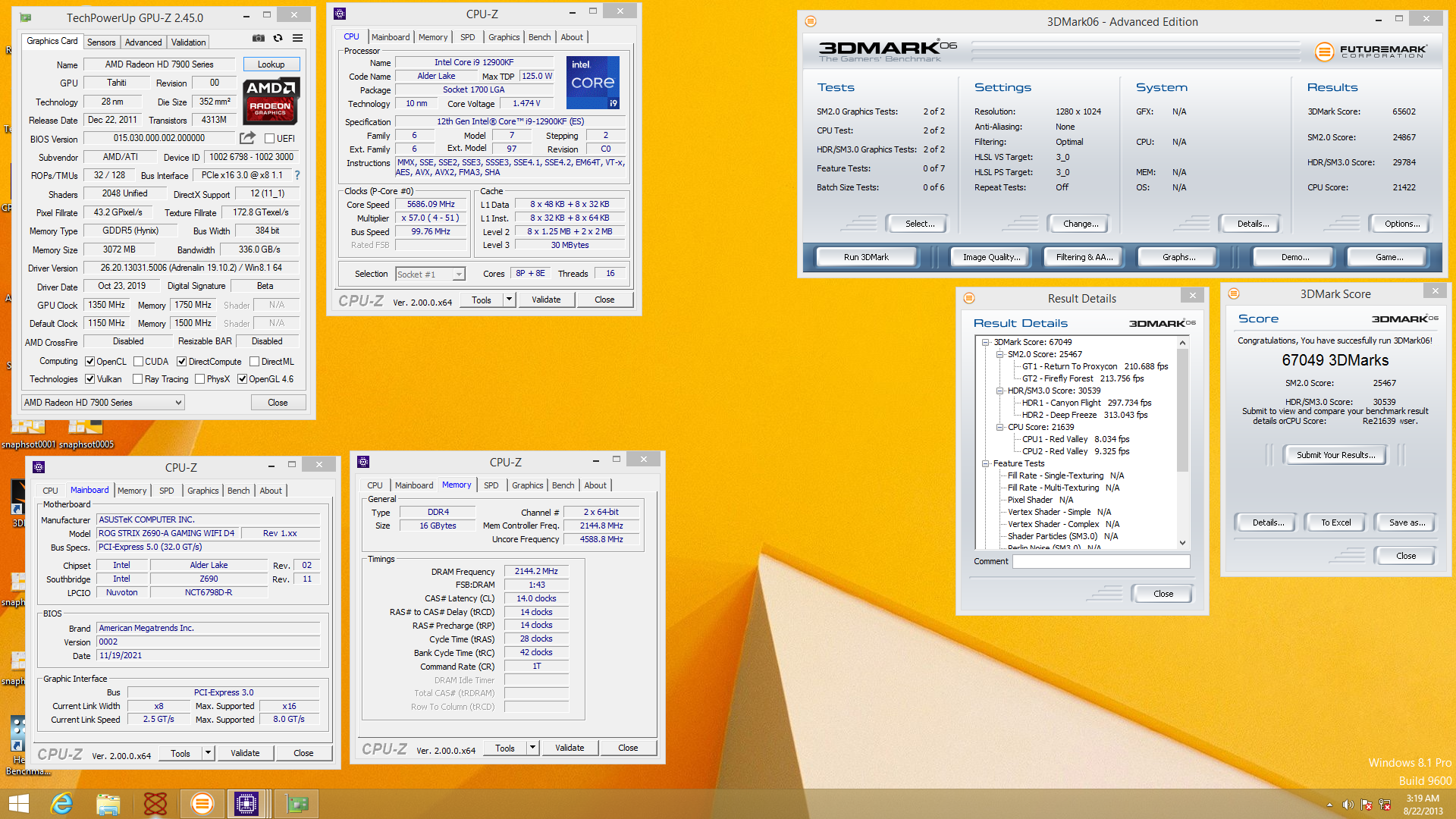Open Tools dropdown arrow in CPU-Z Mainboard window
This screenshot has height=819, width=1456.
(x=208, y=753)
